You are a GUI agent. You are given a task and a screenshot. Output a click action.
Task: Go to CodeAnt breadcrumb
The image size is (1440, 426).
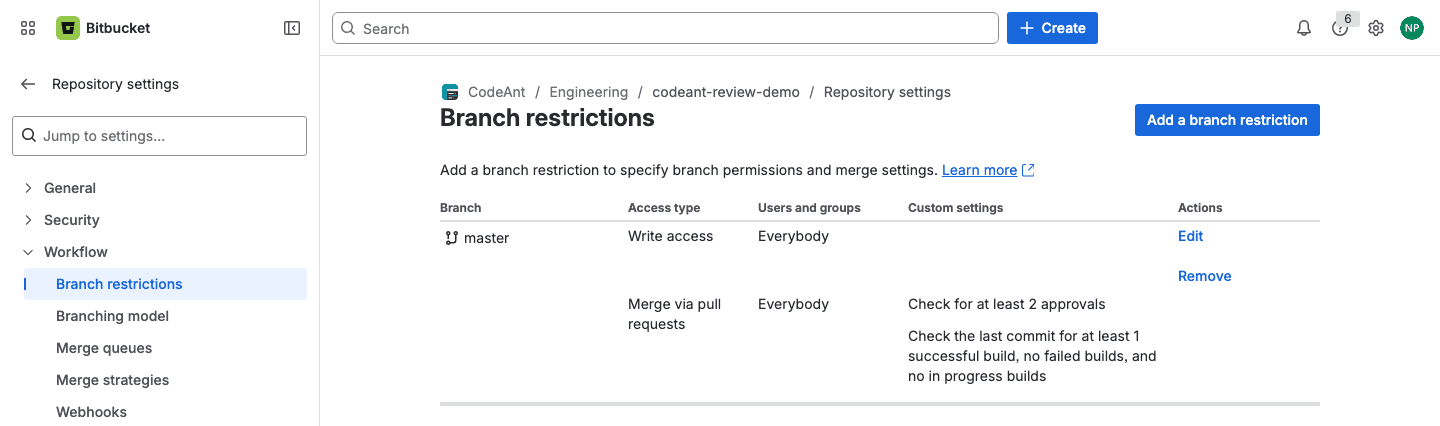[x=496, y=92]
